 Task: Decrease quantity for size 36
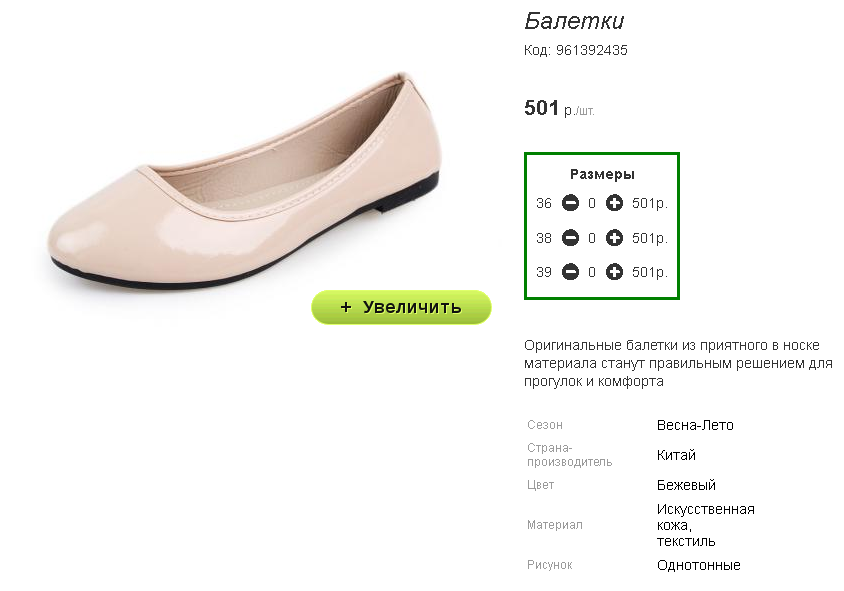570,204
